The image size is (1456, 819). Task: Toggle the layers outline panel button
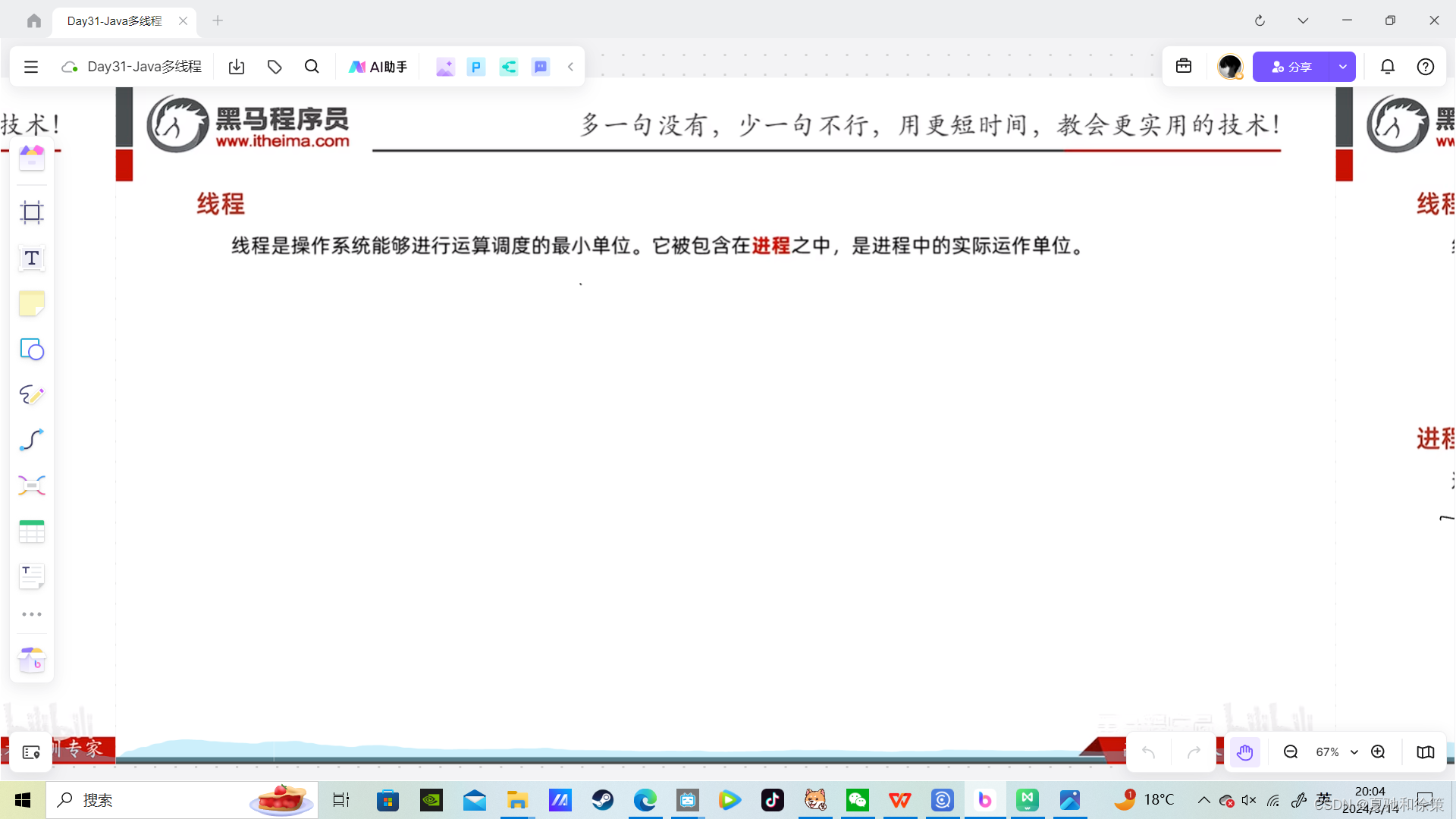tap(31, 752)
